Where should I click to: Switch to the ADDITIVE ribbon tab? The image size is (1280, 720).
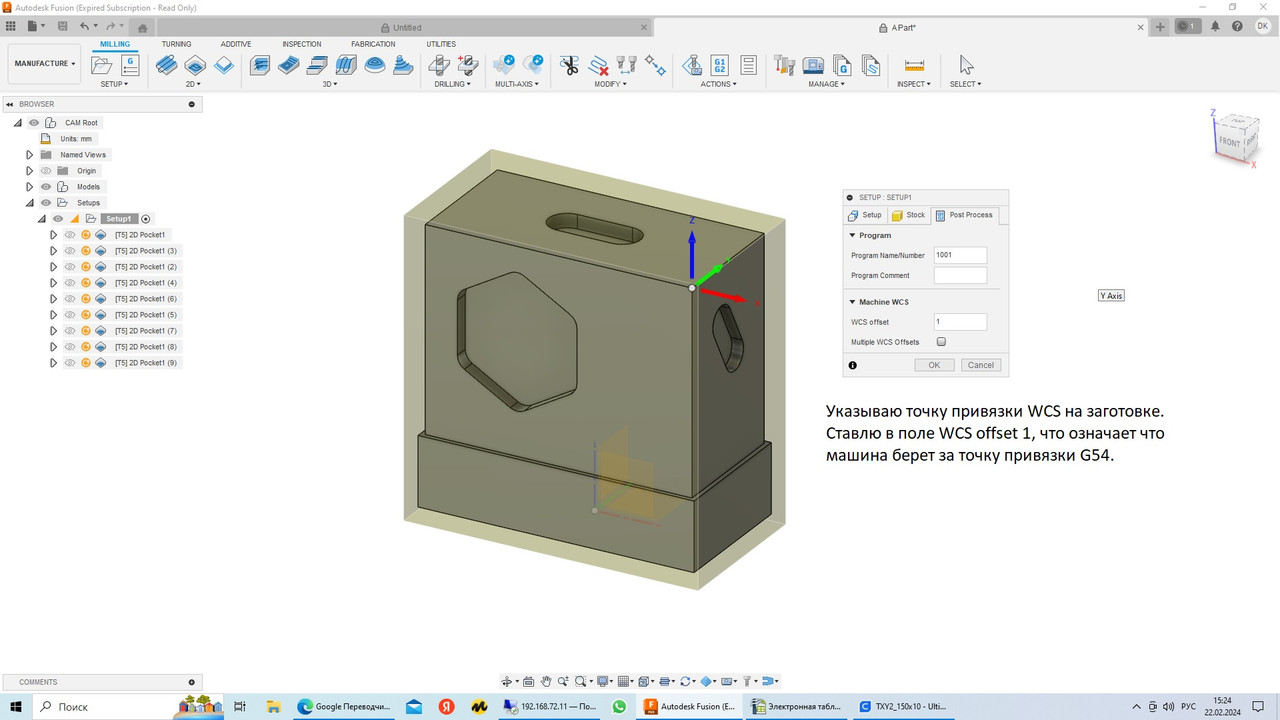236,44
